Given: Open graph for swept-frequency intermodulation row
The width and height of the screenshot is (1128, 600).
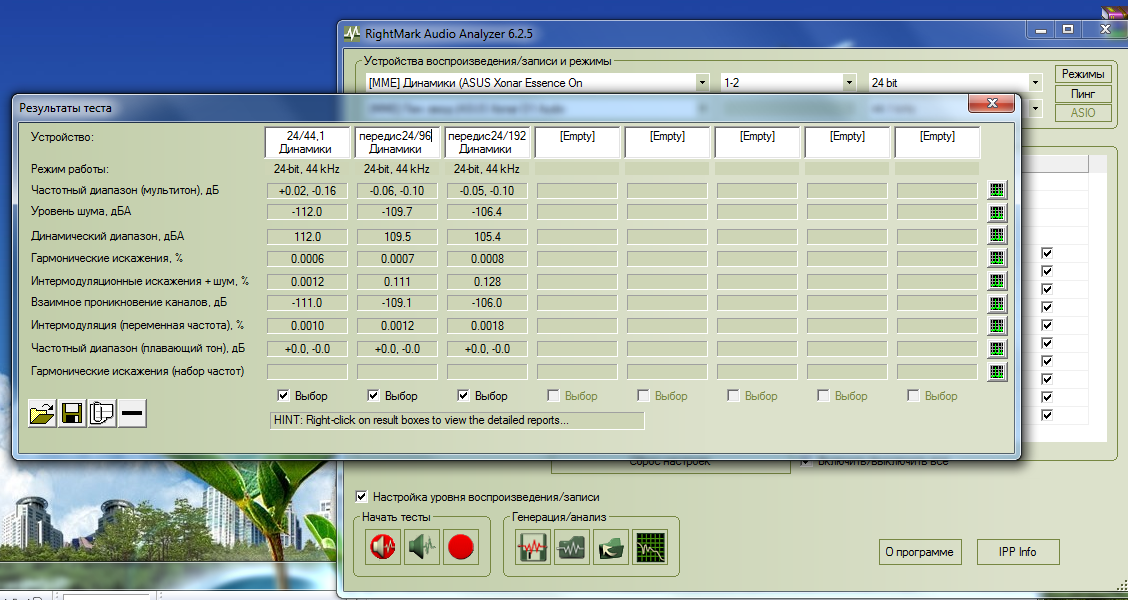Looking at the screenshot, I should pyautogui.click(x=996, y=326).
